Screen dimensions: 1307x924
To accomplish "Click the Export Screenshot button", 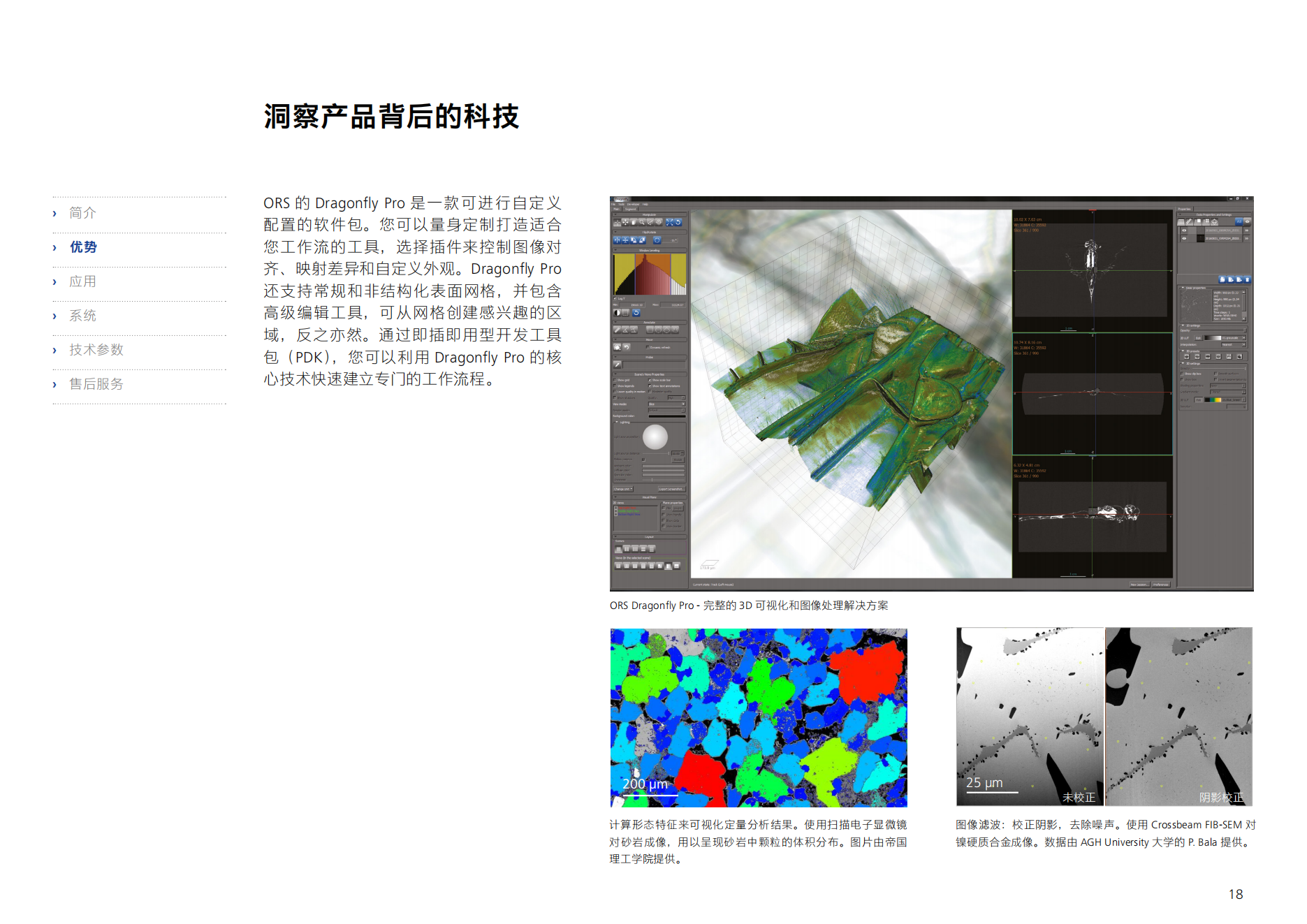I will [671, 489].
